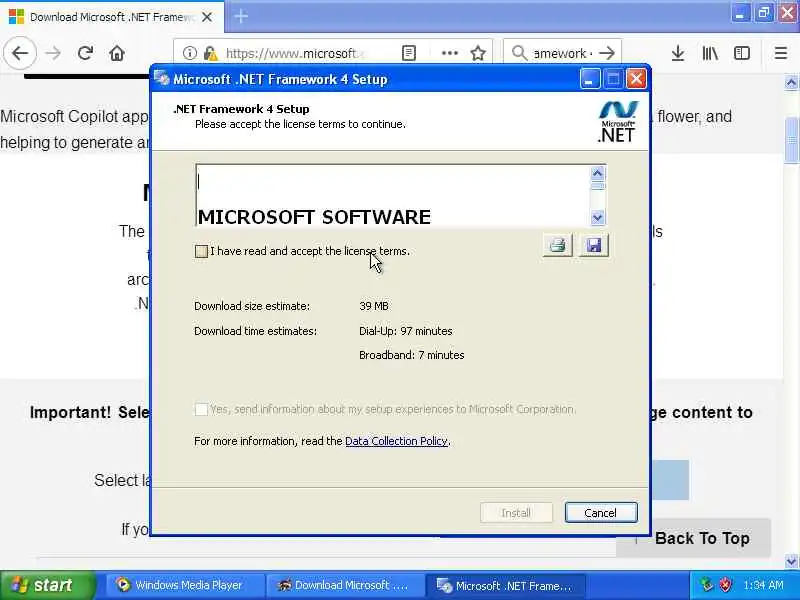Click the green tray icon beside the shield
Image resolution: width=800 pixels, height=600 pixels.
coord(707,585)
